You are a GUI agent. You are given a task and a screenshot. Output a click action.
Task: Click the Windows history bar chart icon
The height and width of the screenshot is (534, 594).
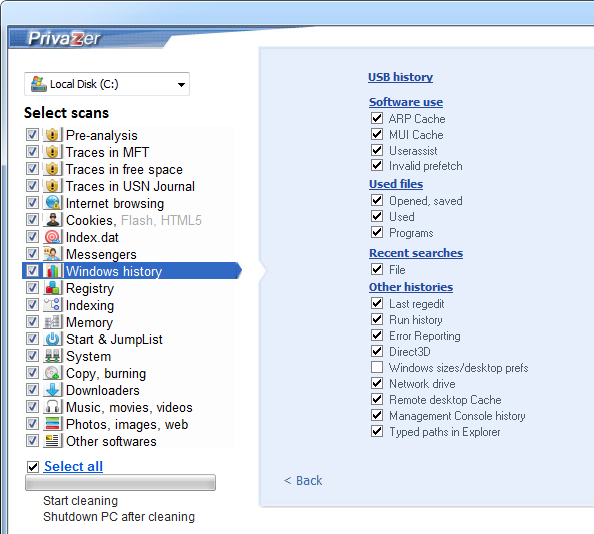point(52,271)
